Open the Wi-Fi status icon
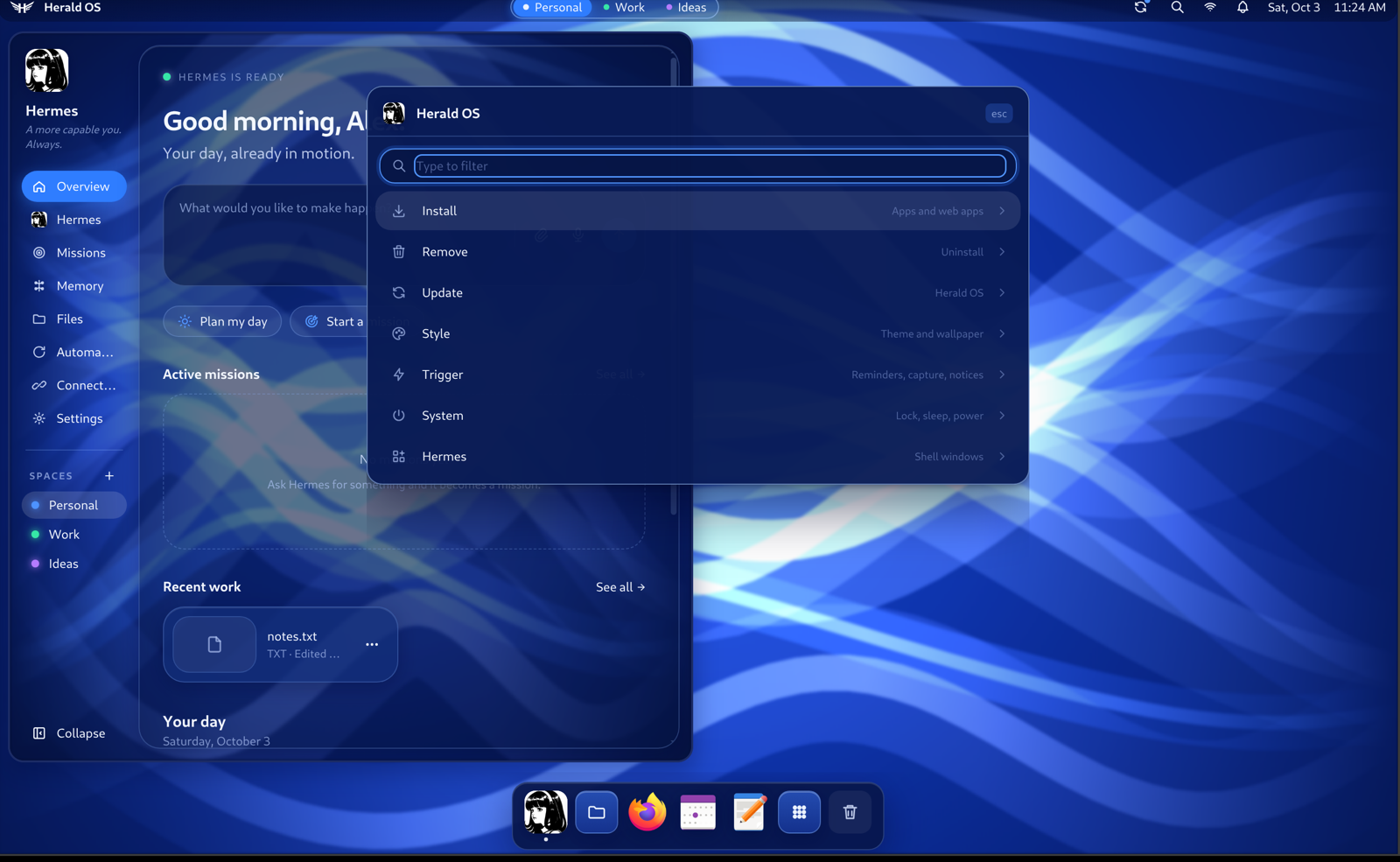Screen dimensions: 1400x862 coord(1210,7)
